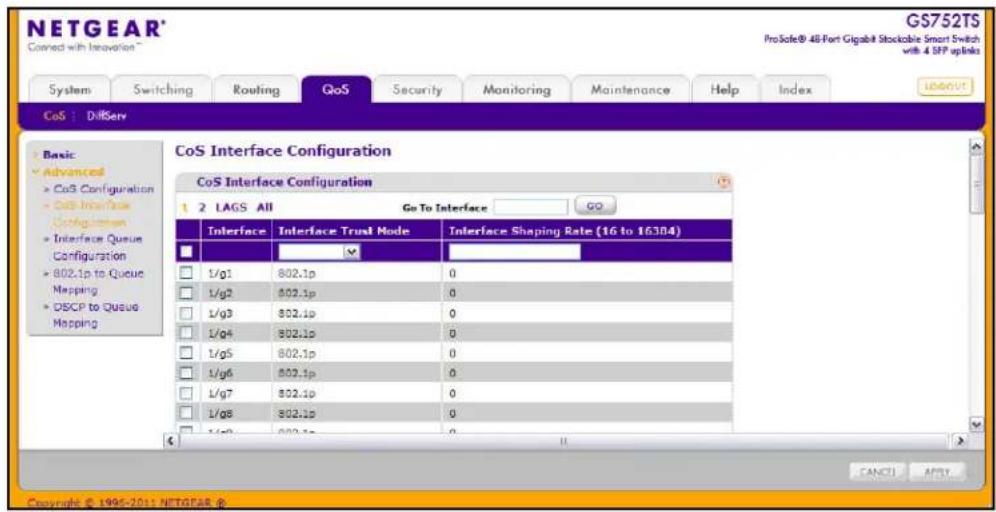Click the horizontal scrollbar left arrow

[169, 440]
